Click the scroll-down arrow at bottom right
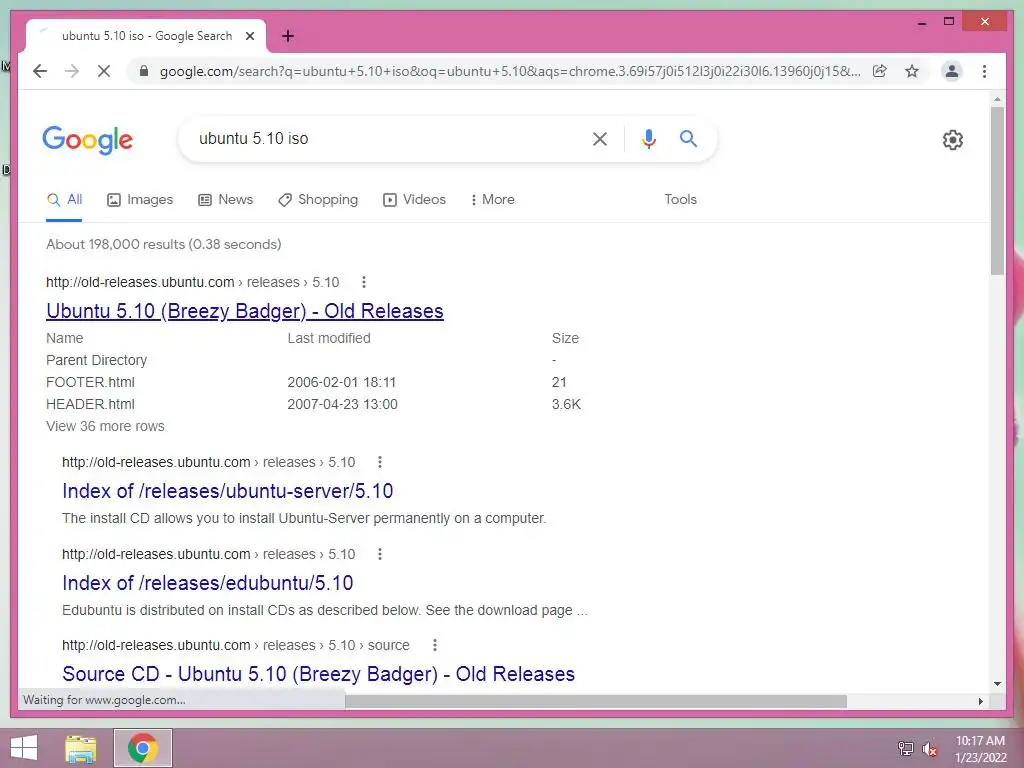The image size is (1024, 768). point(997,684)
